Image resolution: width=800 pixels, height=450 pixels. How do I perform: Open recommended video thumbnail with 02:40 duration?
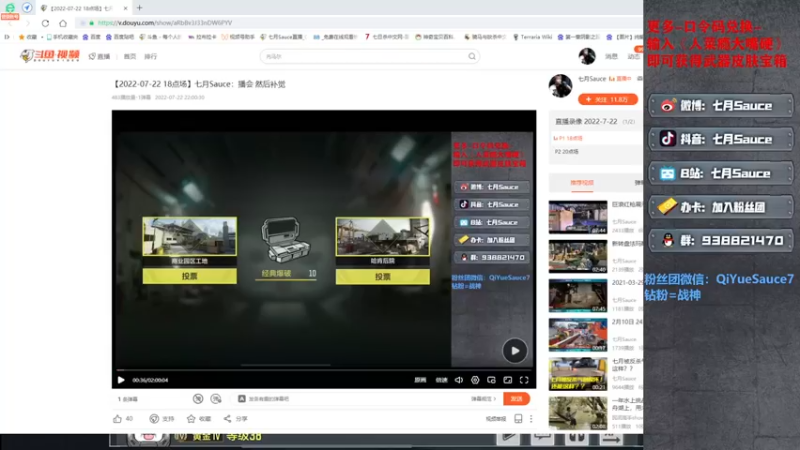(x=578, y=257)
